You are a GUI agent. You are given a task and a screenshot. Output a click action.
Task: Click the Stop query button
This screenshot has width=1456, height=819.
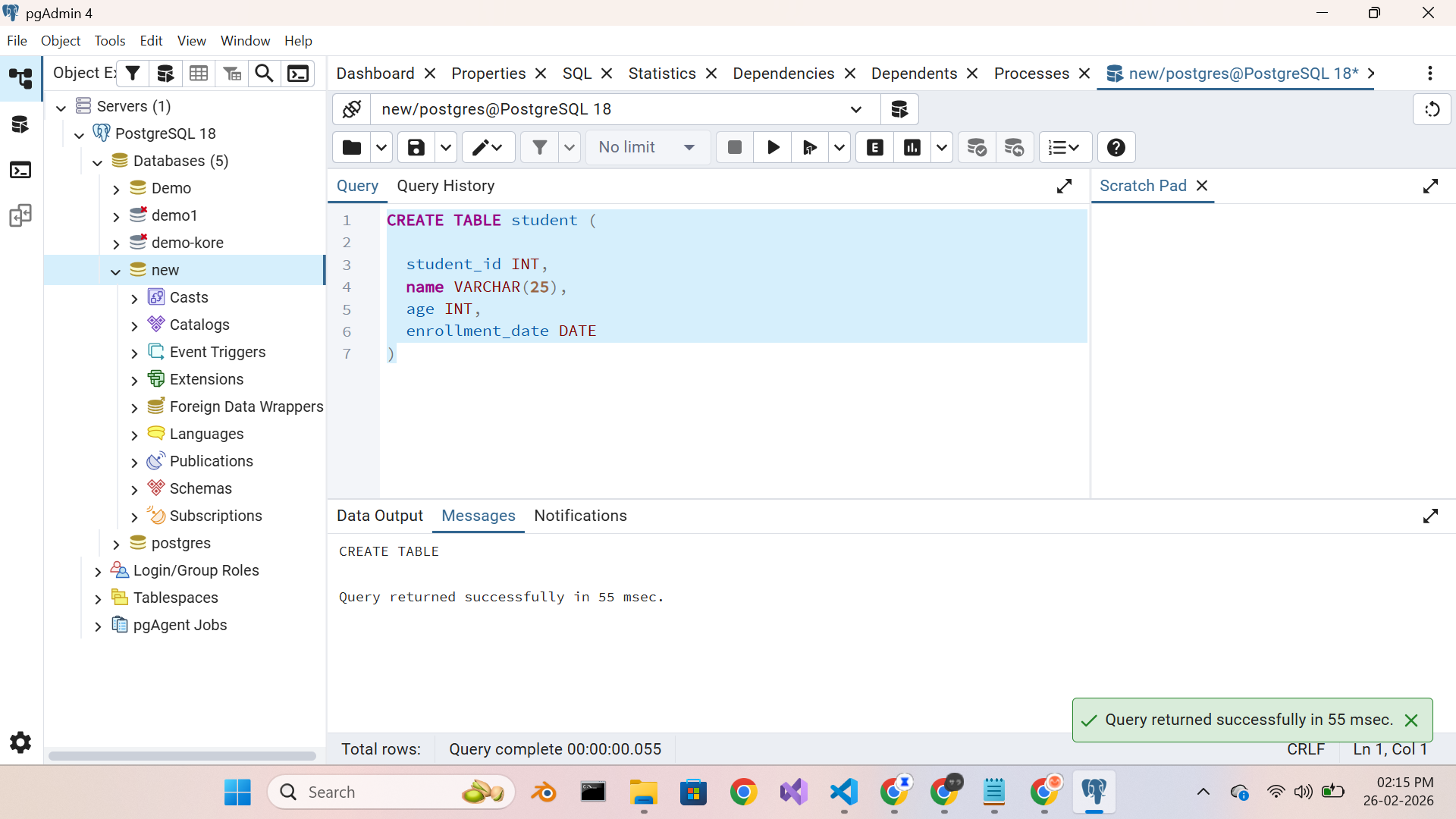click(734, 147)
